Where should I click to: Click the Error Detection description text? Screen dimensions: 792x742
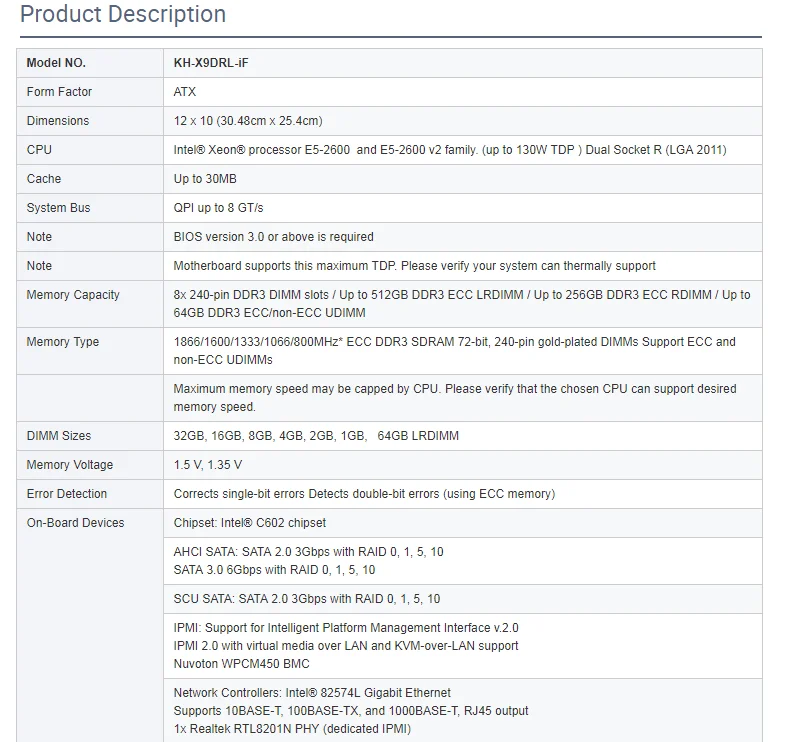(x=364, y=494)
